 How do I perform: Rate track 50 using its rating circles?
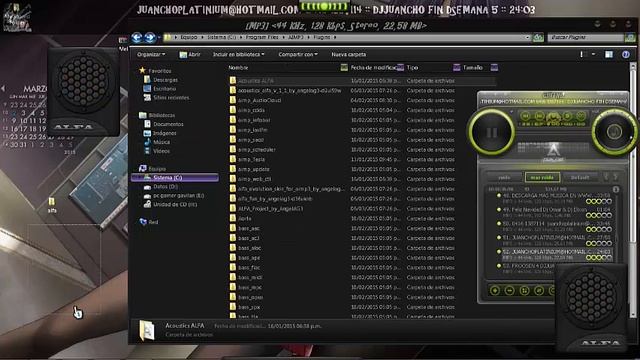tap(599, 229)
